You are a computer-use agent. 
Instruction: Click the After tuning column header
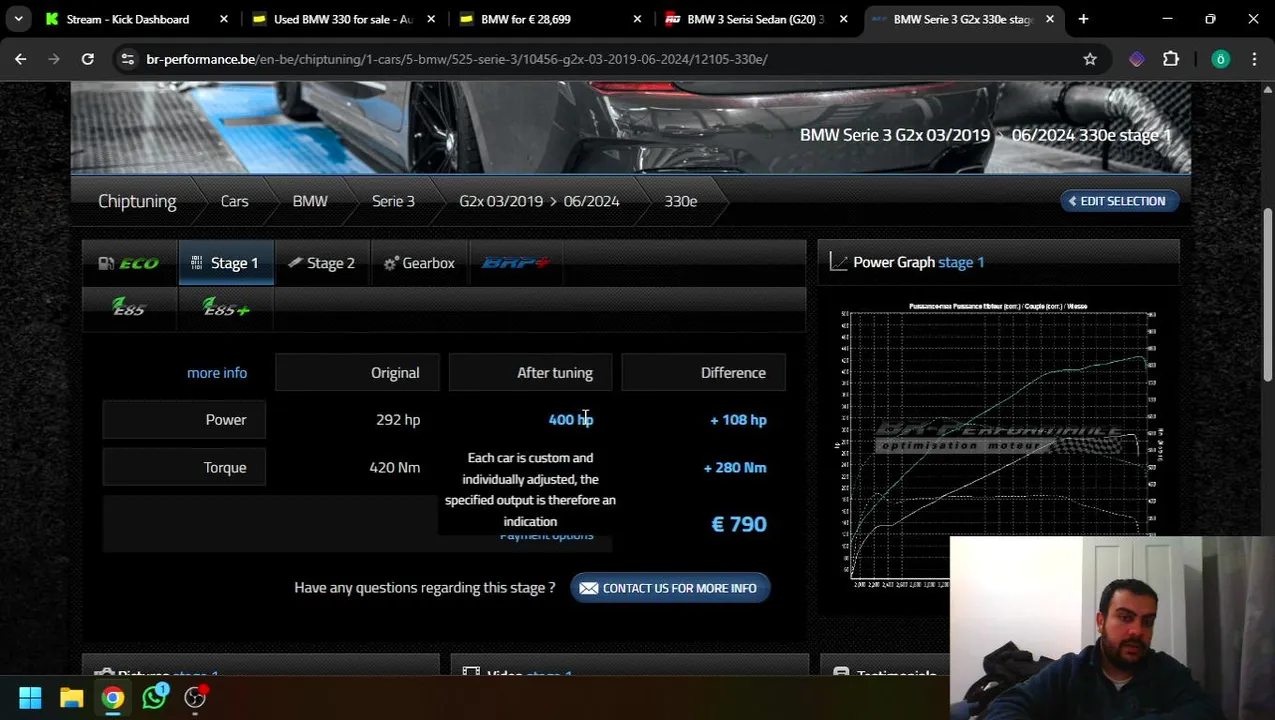[530, 373]
